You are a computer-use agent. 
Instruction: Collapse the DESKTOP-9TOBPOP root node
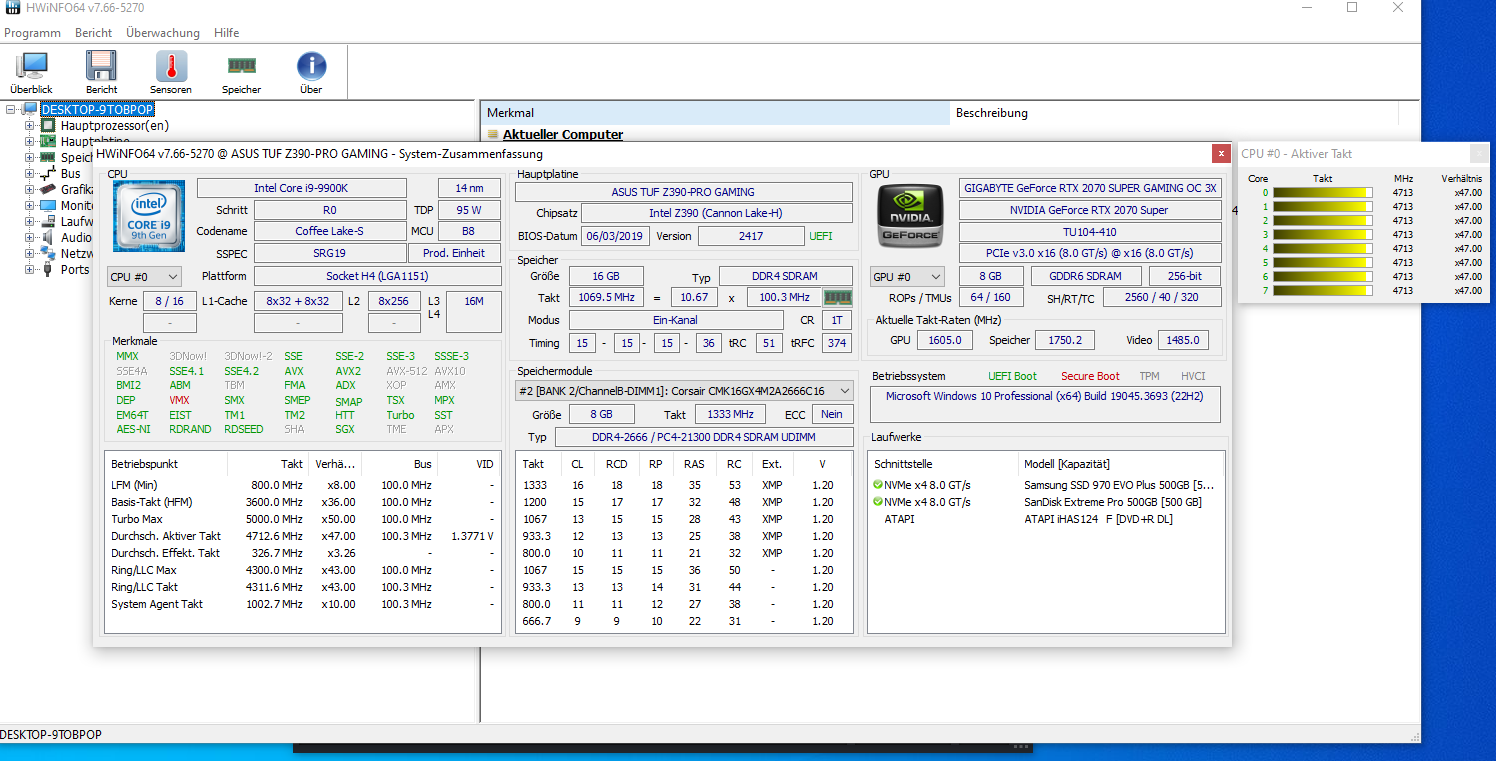(x=12, y=110)
